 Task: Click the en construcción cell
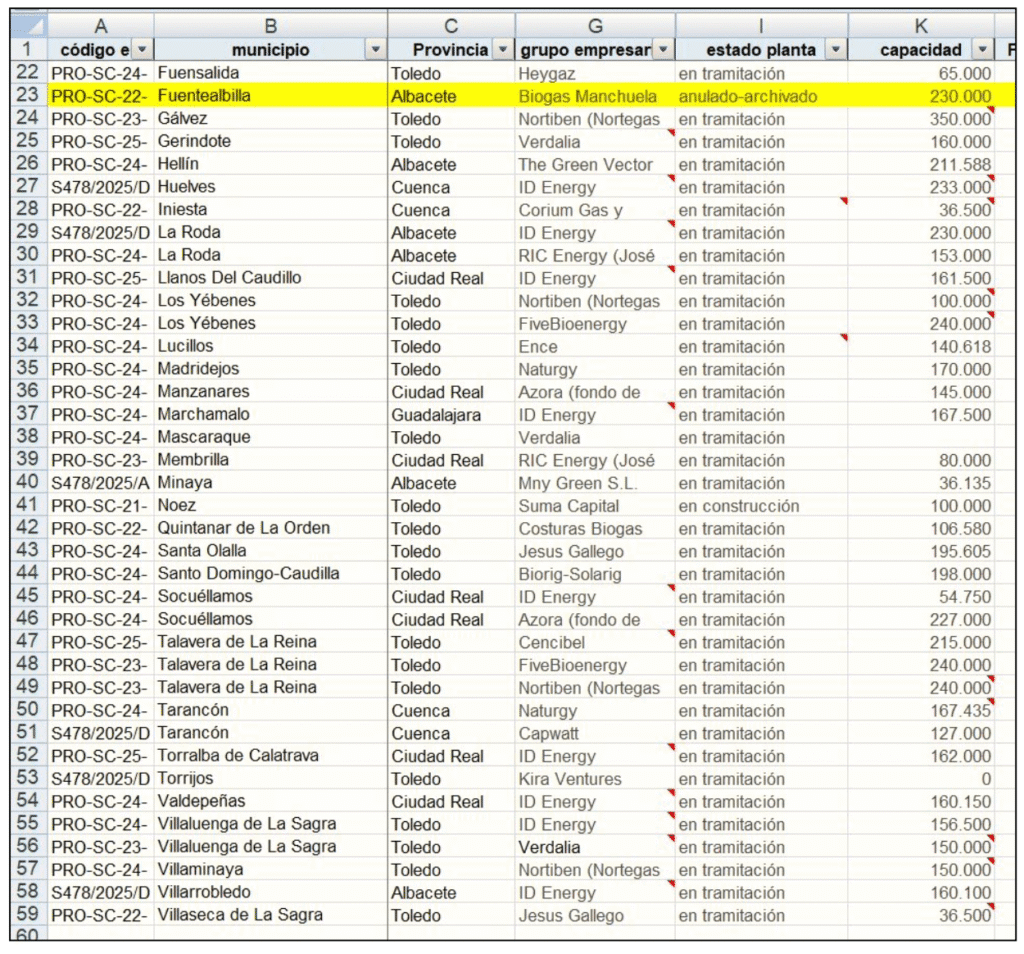pyautogui.click(x=761, y=506)
